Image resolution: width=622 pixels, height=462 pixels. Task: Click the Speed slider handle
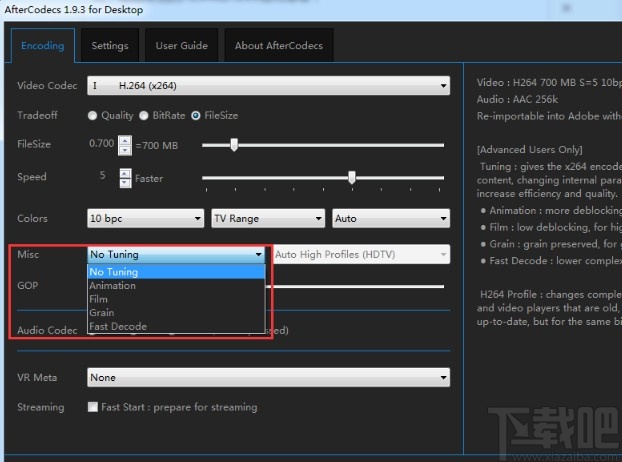click(x=352, y=178)
